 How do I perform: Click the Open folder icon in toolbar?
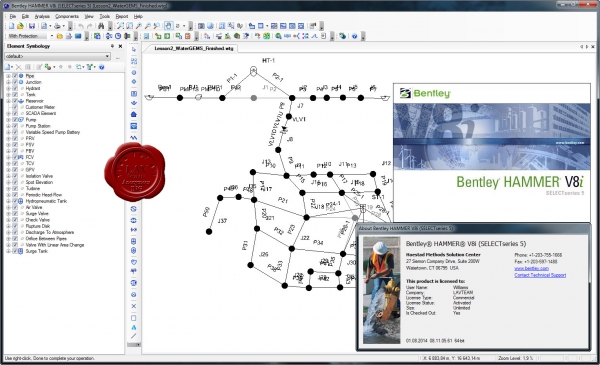point(20,26)
